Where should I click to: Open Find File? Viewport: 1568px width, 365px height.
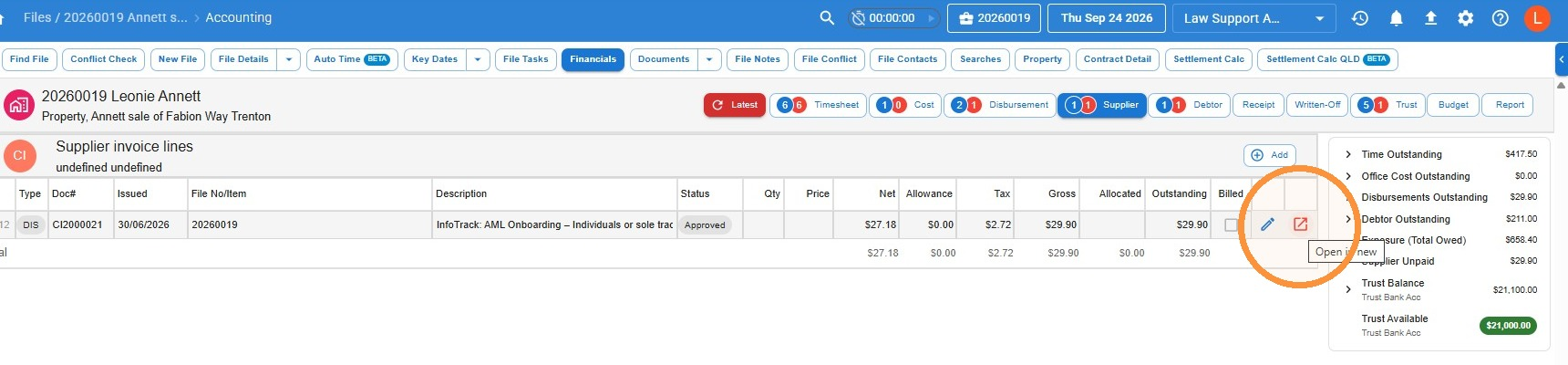tap(29, 59)
